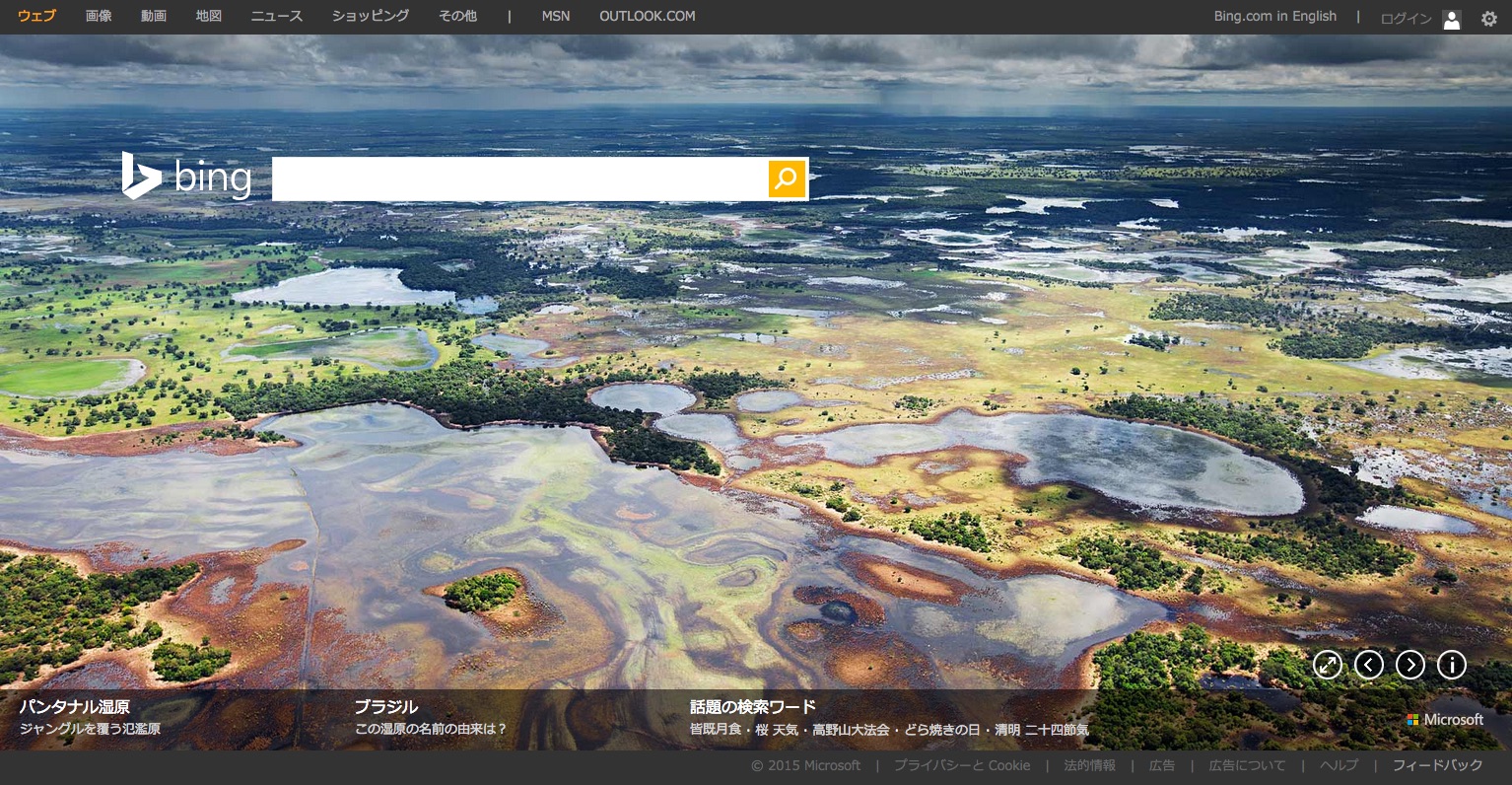Open the settings gear icon
The image size is (1512, 785).
click(x=1488, y=18)
